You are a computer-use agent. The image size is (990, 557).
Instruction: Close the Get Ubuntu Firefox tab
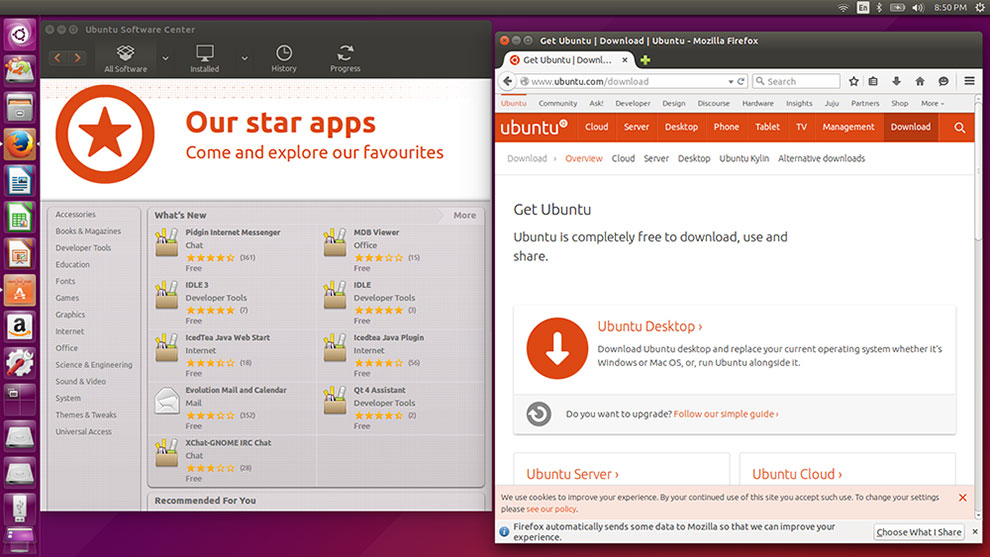click(x=624, y=60)
